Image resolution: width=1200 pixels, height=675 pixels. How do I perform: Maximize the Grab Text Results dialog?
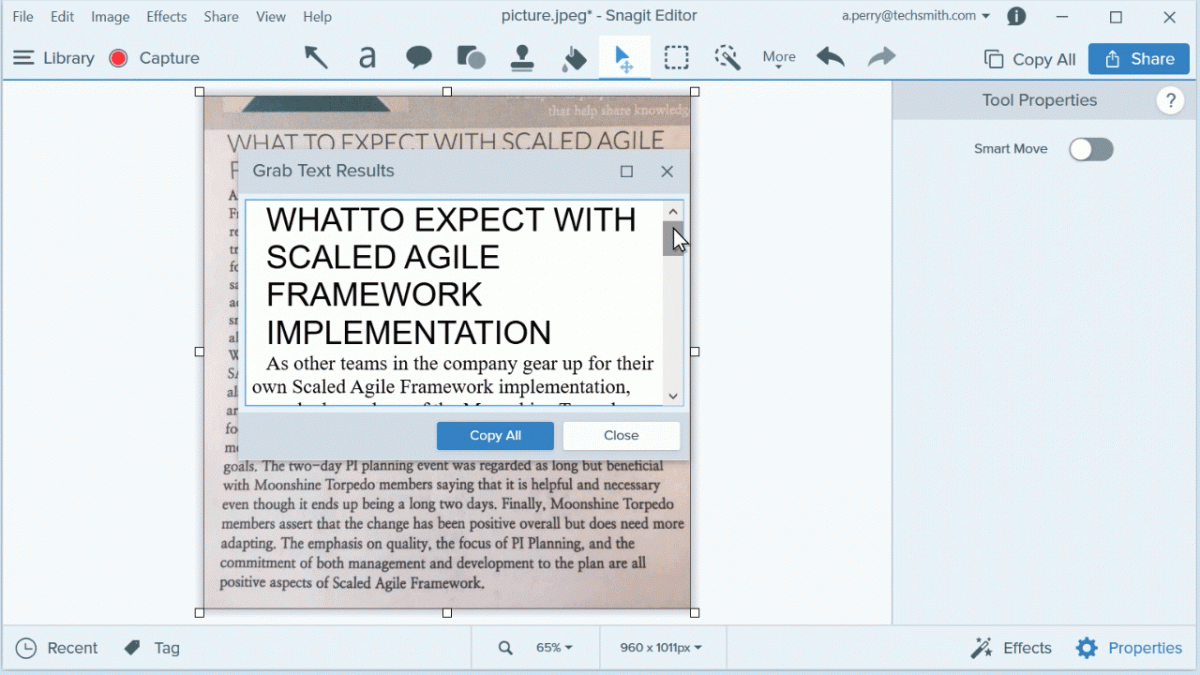tap(627, 171)
